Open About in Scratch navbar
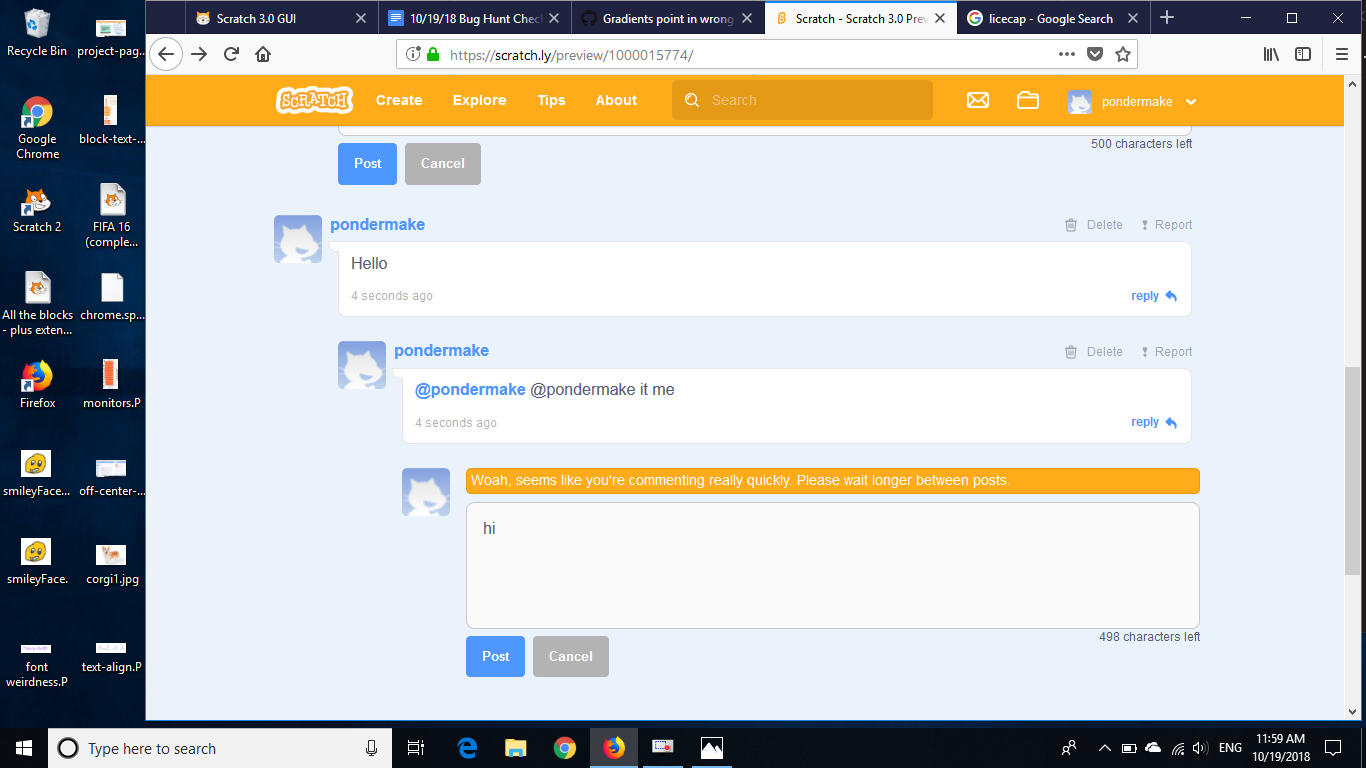Viewport: 1366px width, 768px height. [616, 100]
